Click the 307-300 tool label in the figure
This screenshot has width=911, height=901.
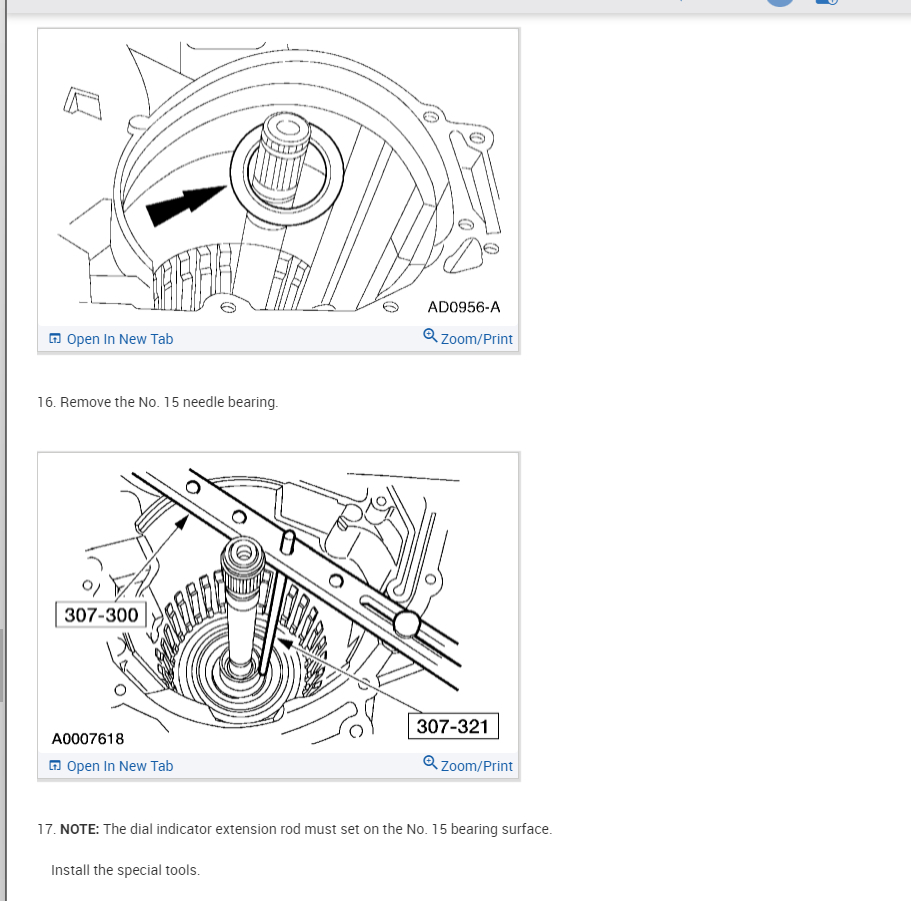tap(101, 615)
